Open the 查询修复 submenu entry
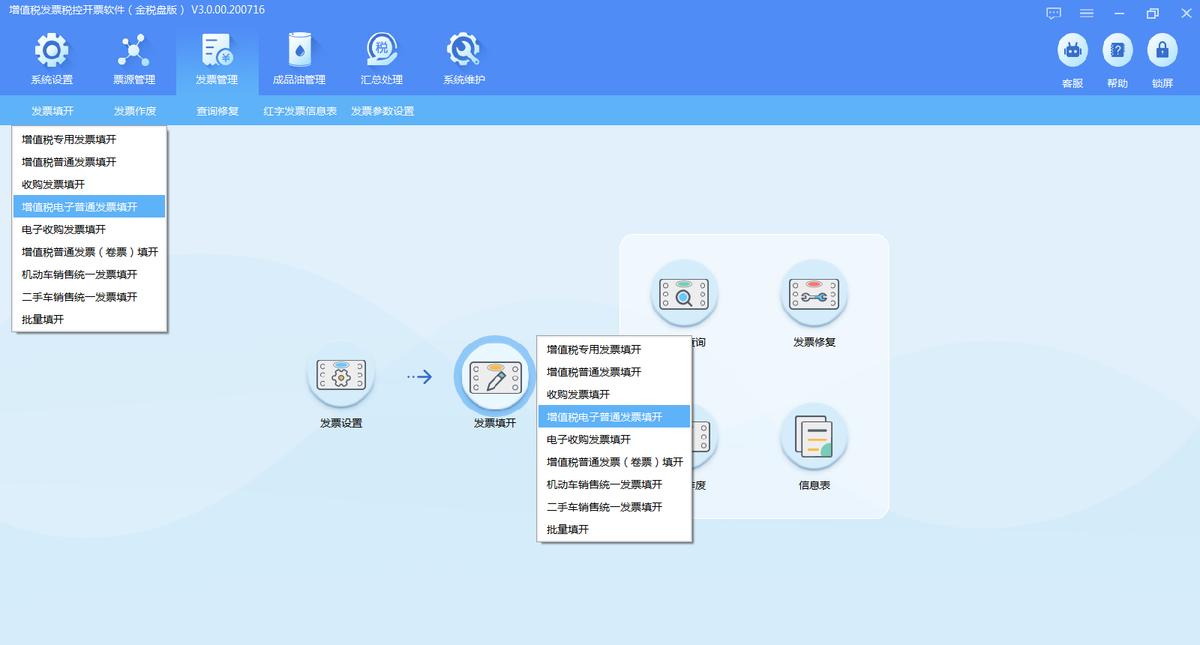This screenshot has height=645, width=1200. [x=216, y=110]
